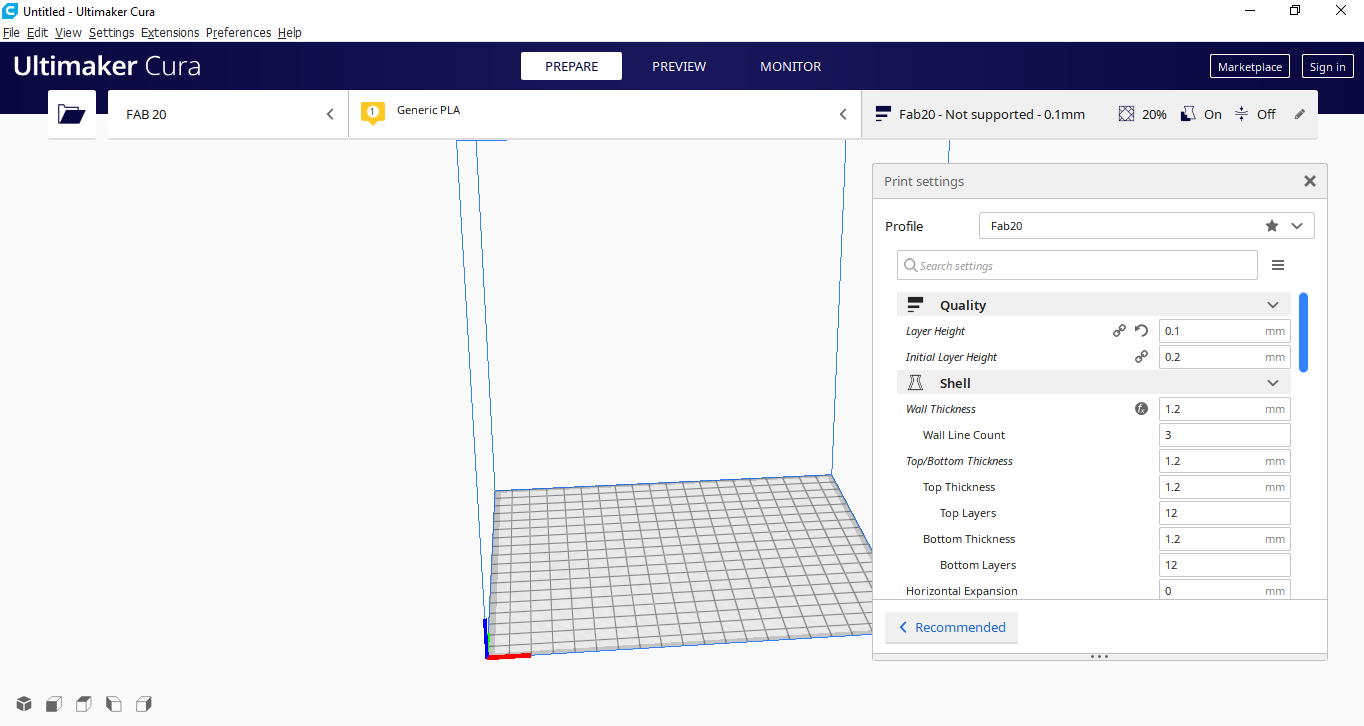
Task: Click the panel resize handle dots
Action: tap(1100, 656)
